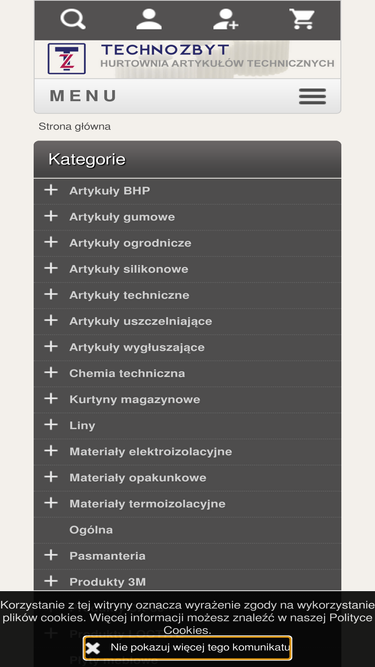Expand Artykuły ogrodnicze plus icon
Viewport: 375px width, 667px height.
tap(51, 242)
